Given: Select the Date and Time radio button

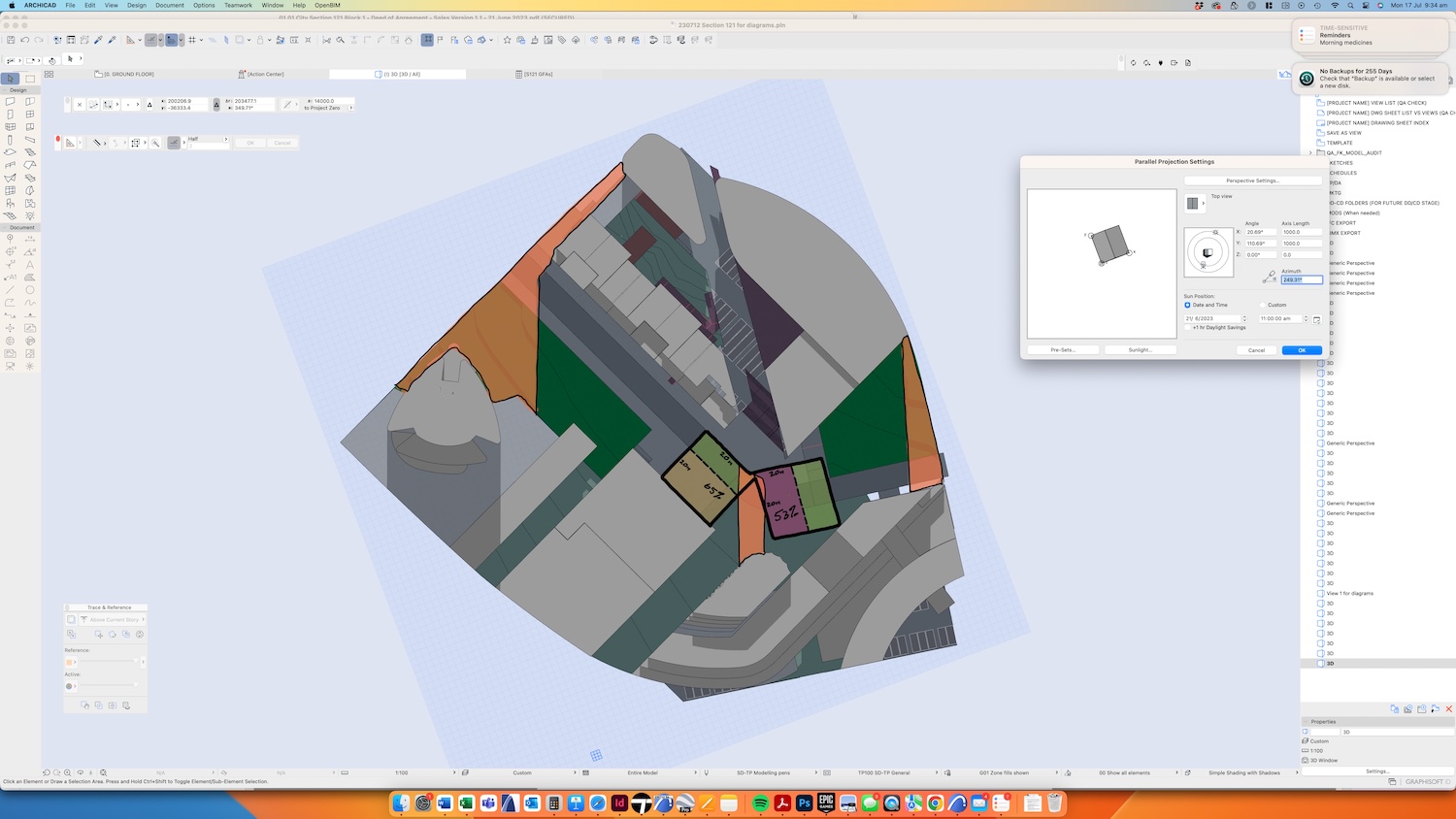Looking at the screenshot, I should pyautogui.click(x=1187, y=305).
